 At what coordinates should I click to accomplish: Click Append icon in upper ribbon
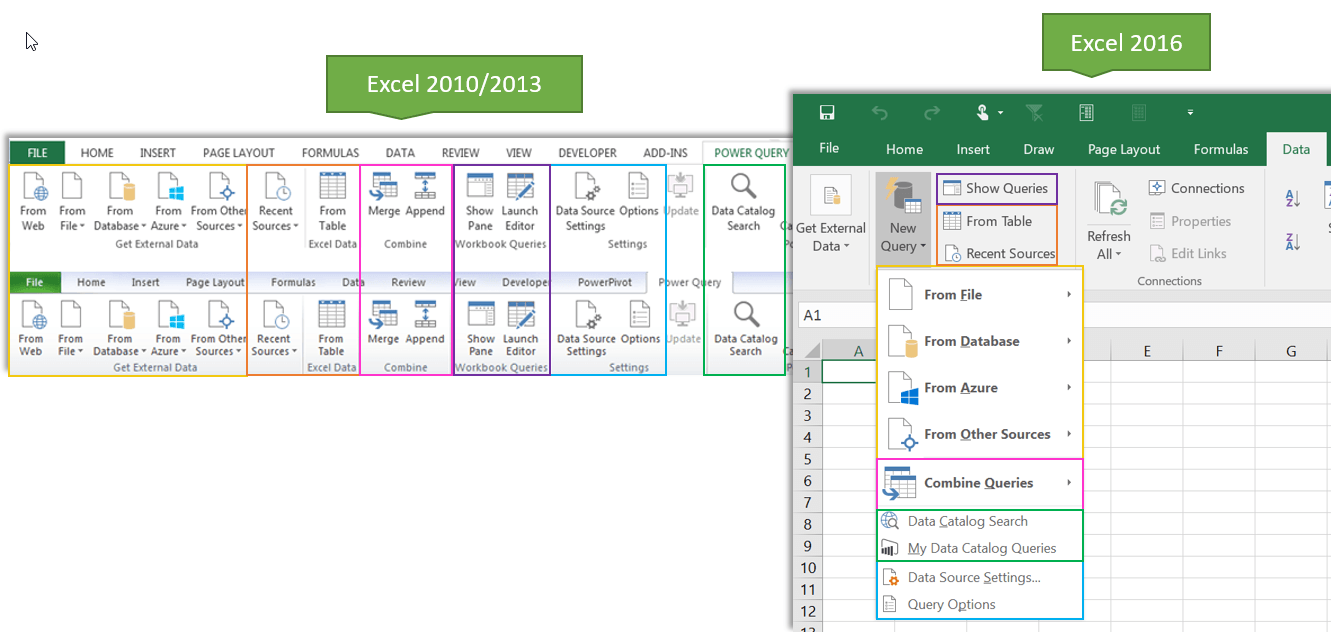click(425, 188)
